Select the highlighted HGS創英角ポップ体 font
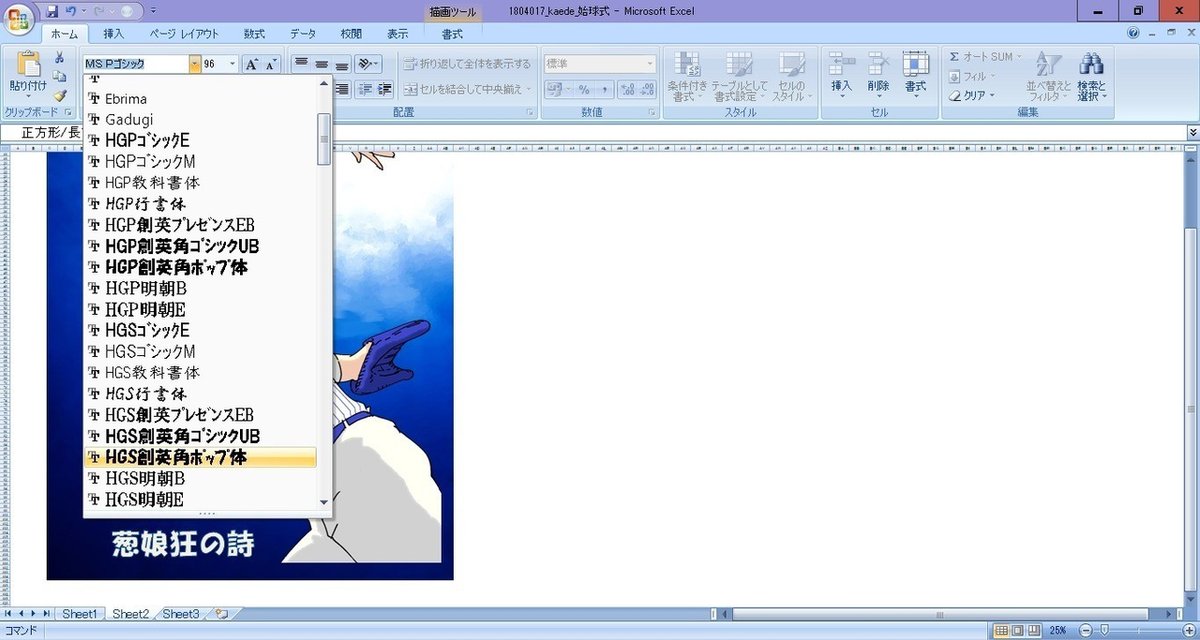Screen dimensions: 1200x640 [200, 457]
